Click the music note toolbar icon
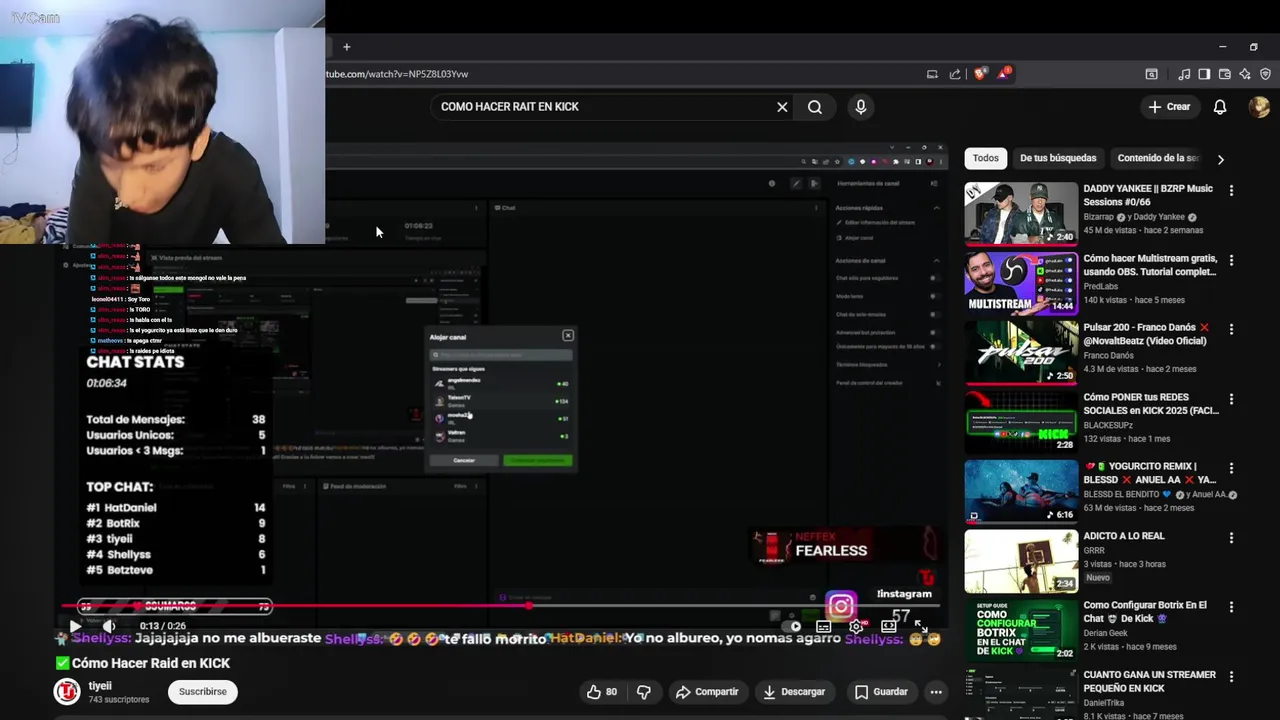The width and height of the screenshot is (1280, 720). tap(1184, 74)
